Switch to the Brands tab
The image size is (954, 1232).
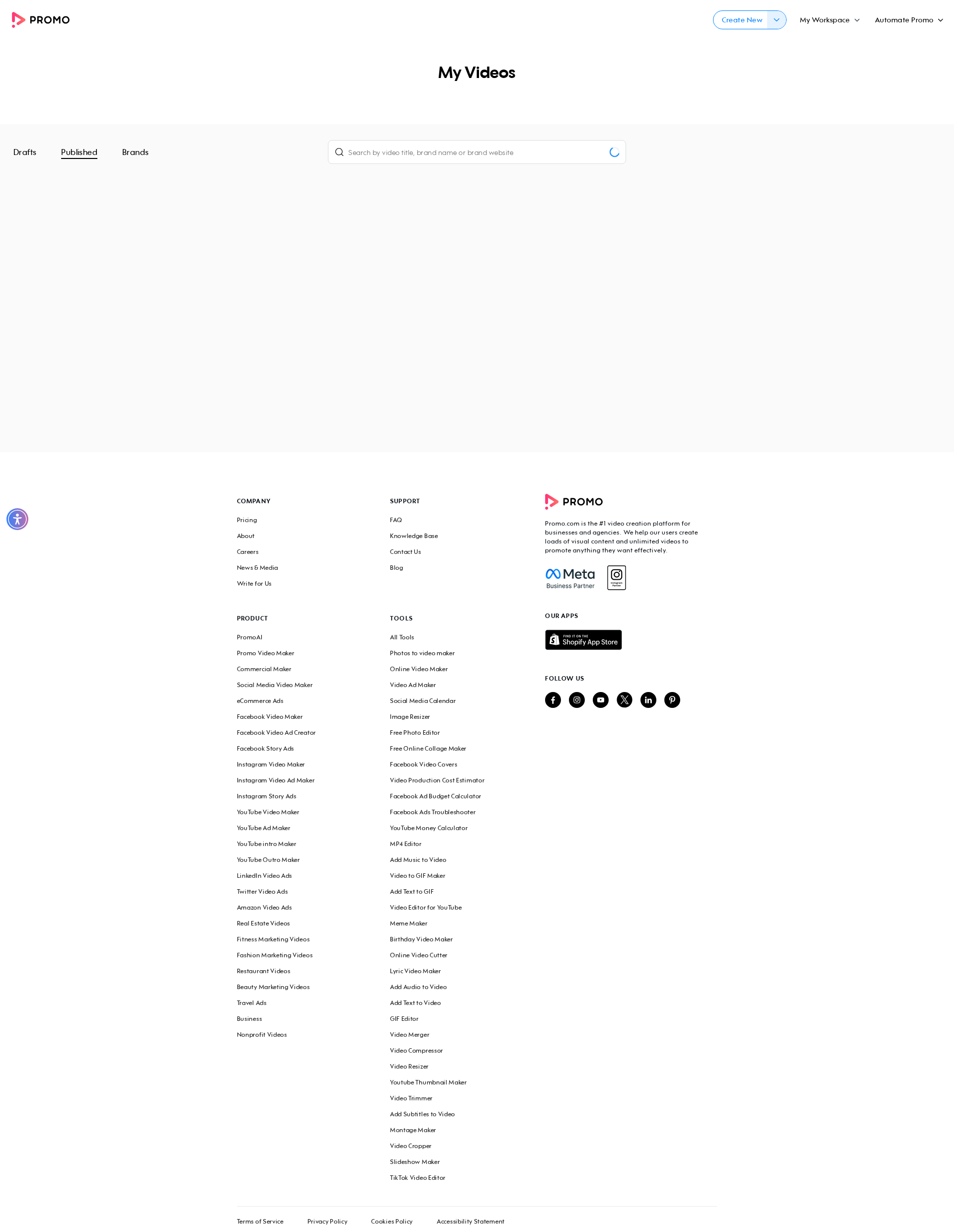[x=136, y=153]
